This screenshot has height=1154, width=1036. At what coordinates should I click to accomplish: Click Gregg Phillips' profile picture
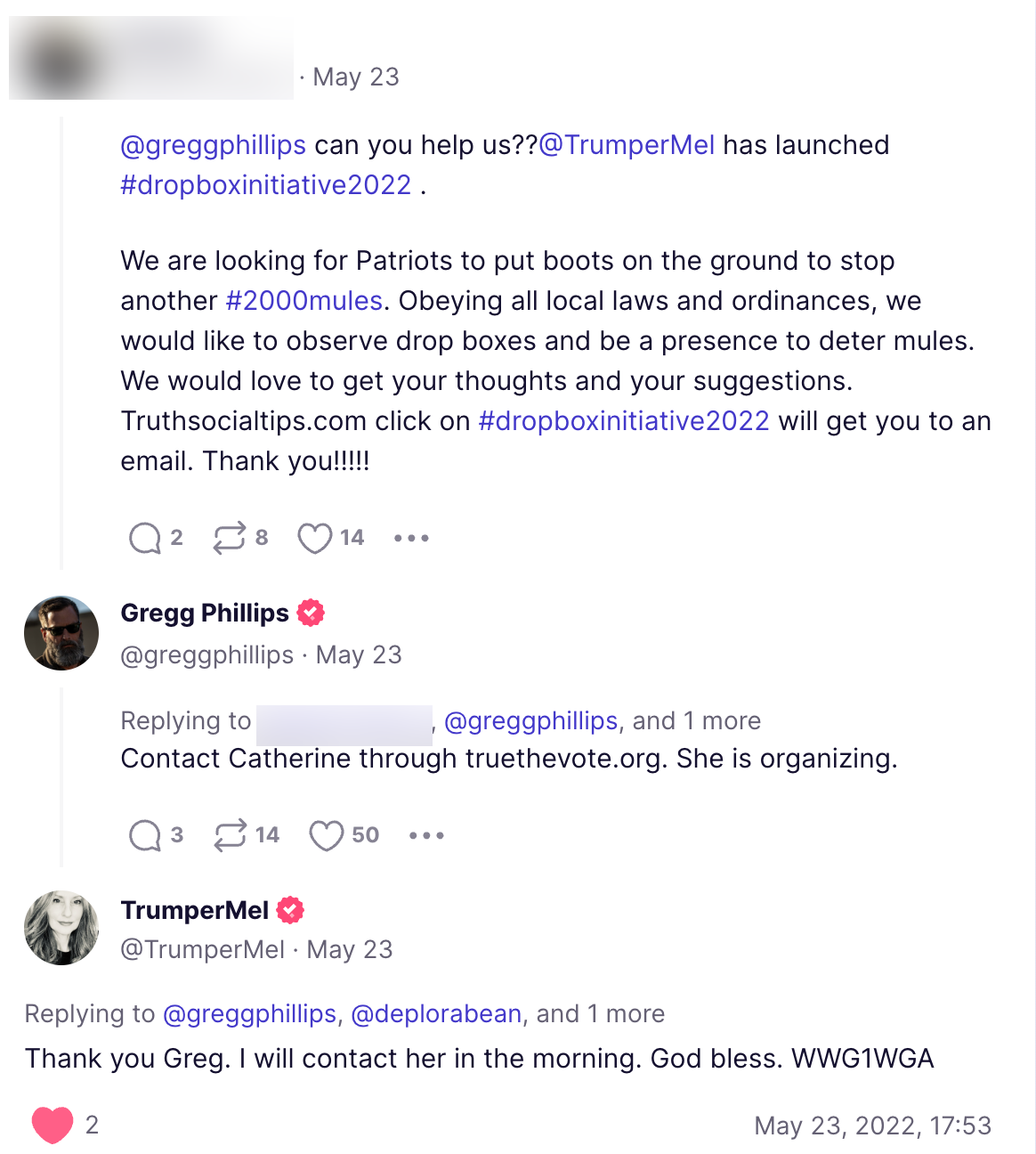pos(61,633)
